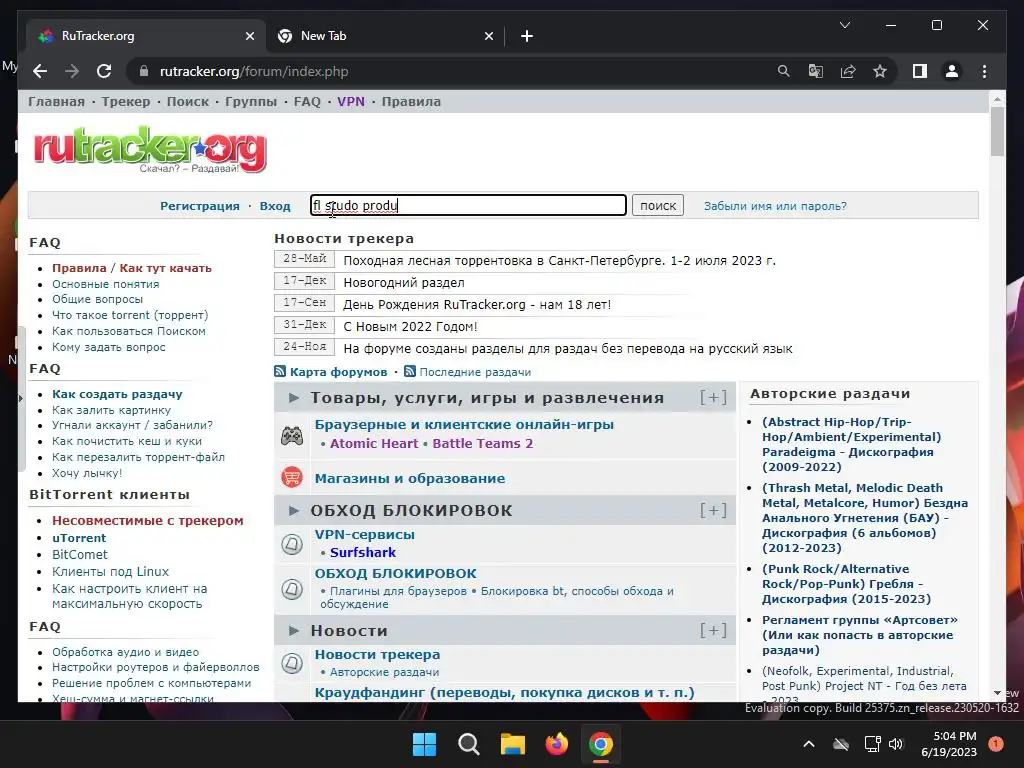
Task: Open FAQ in the top menu
Action: click(x=307, y=102)
